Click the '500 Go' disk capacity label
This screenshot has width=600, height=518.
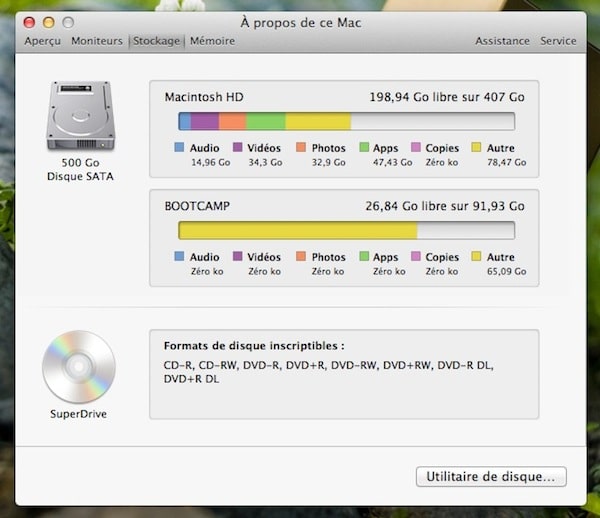pyautogui.click(x=80, y=163)
